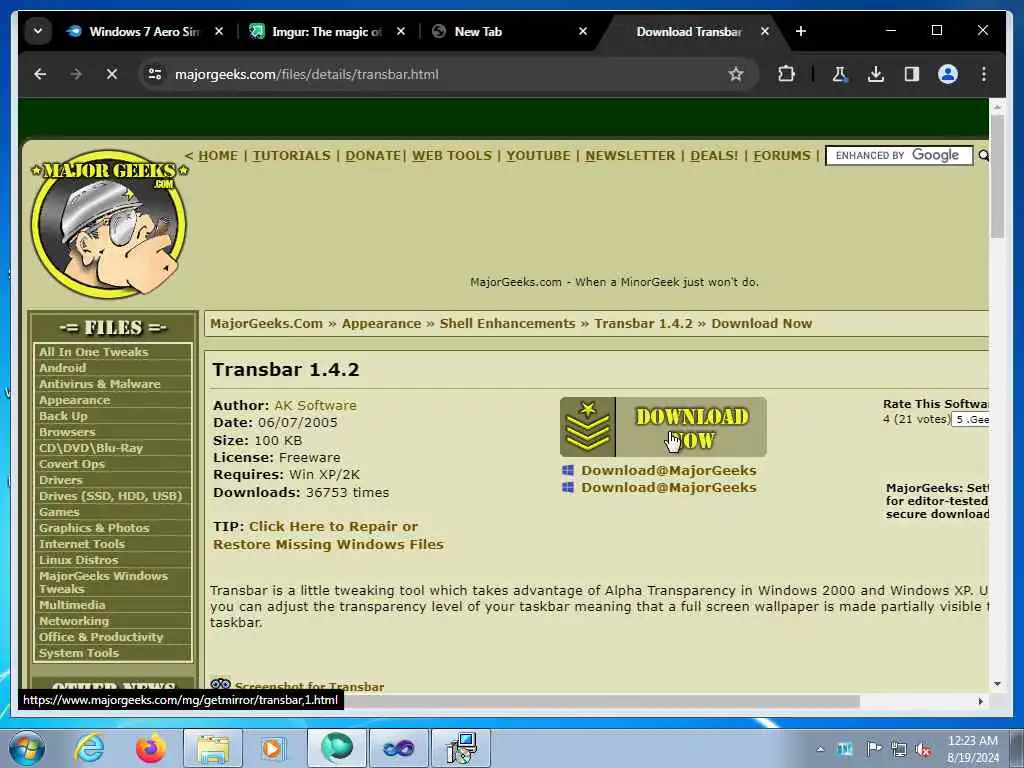Viewport: 1024px width, 768px height.
Task: Click scroll right arrow
Action: pos(980,701)
